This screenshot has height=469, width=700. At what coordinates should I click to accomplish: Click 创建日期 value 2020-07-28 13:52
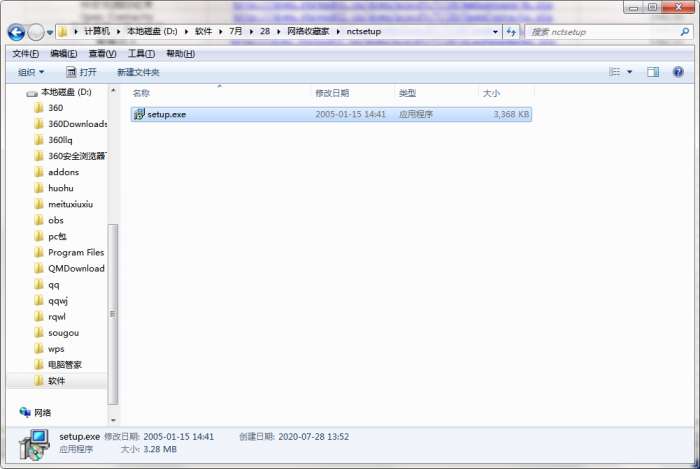pyautogui.click(x=313, y=436)
